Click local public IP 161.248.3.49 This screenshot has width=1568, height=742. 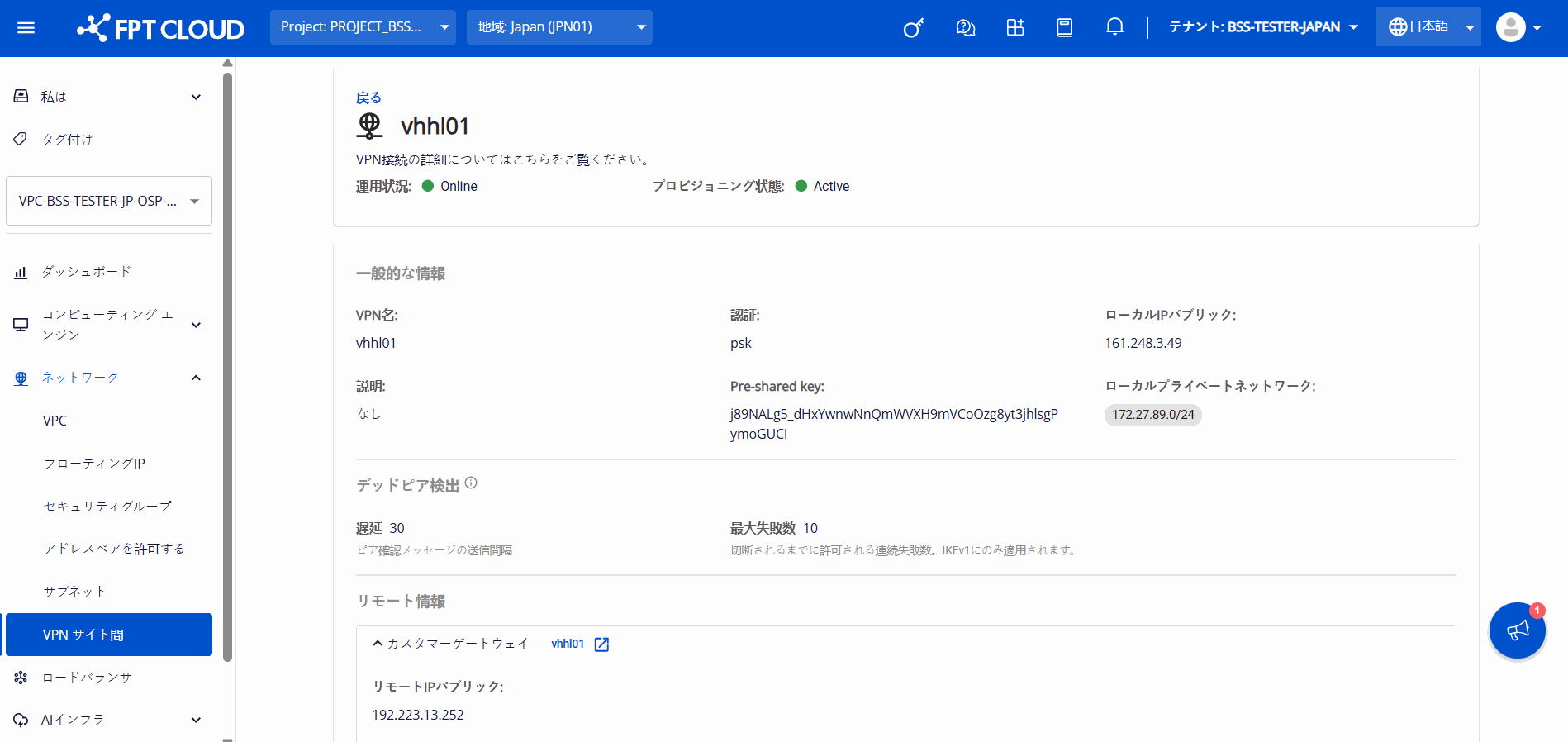(x=1143, y=343)
